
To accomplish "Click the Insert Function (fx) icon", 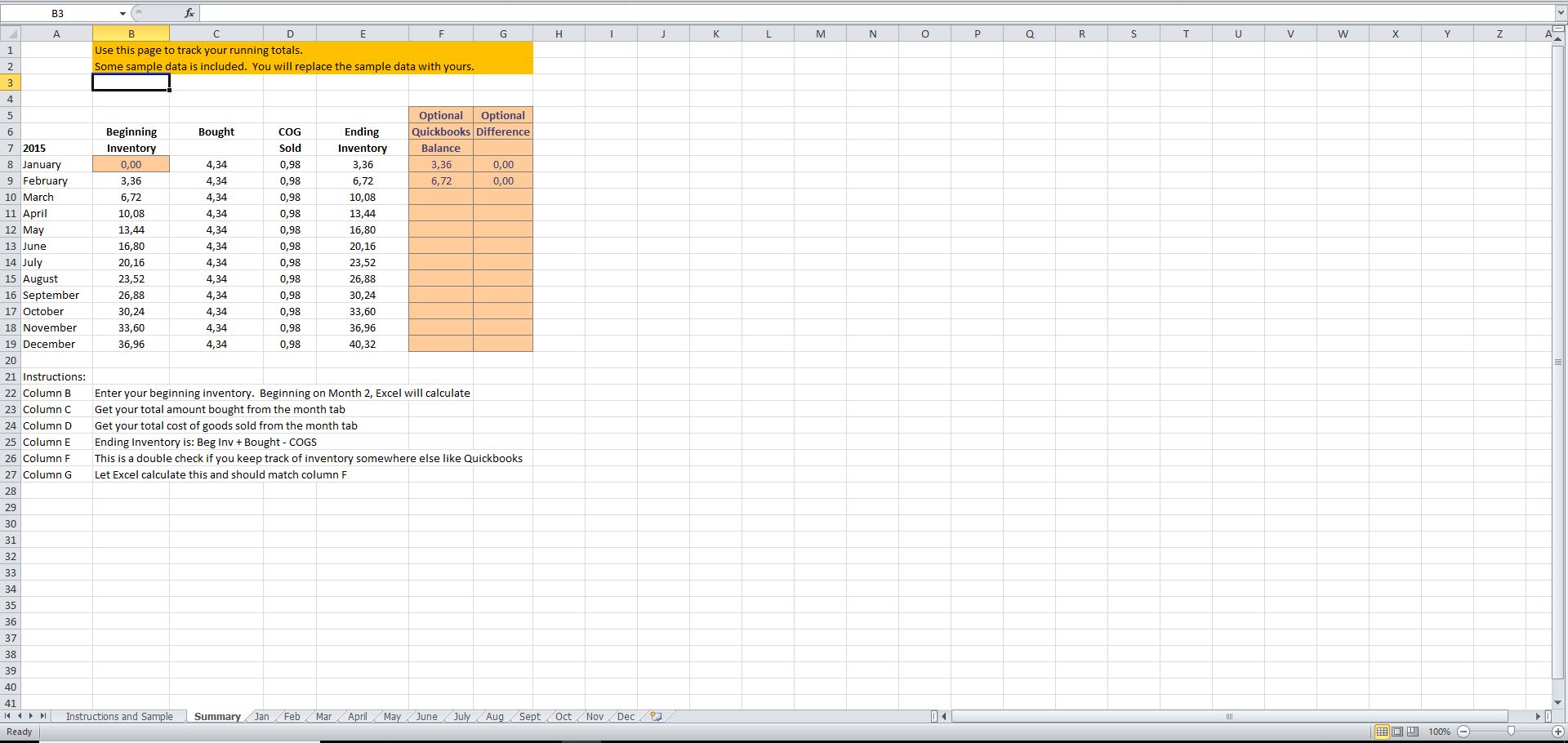I will tap(189, 12).
